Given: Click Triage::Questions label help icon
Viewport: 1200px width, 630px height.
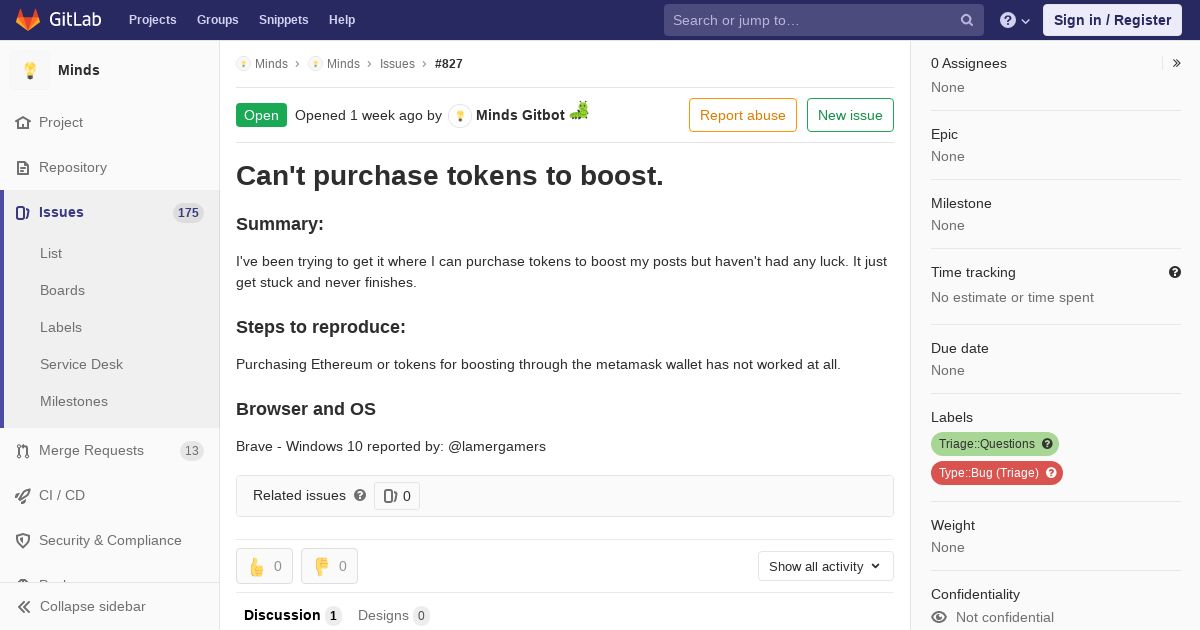Looking at the screenshot, I should click(x=1047, y=444).
